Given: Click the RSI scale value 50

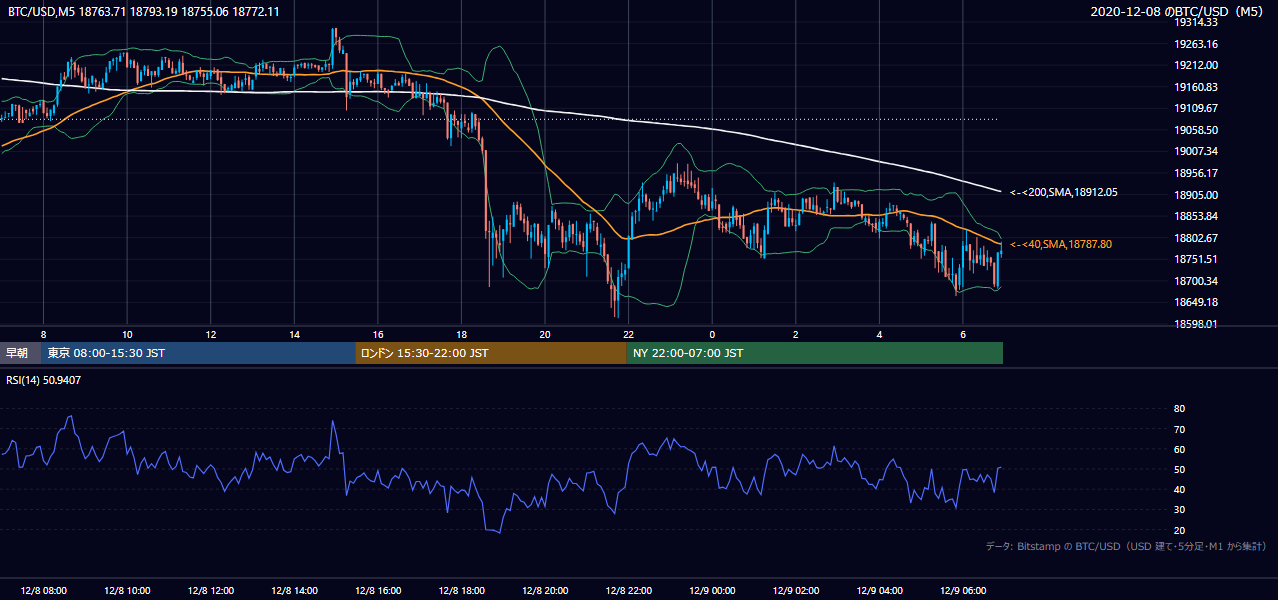Looking at the screenshot, I should pyautogui.click(x=1180, y=469).
